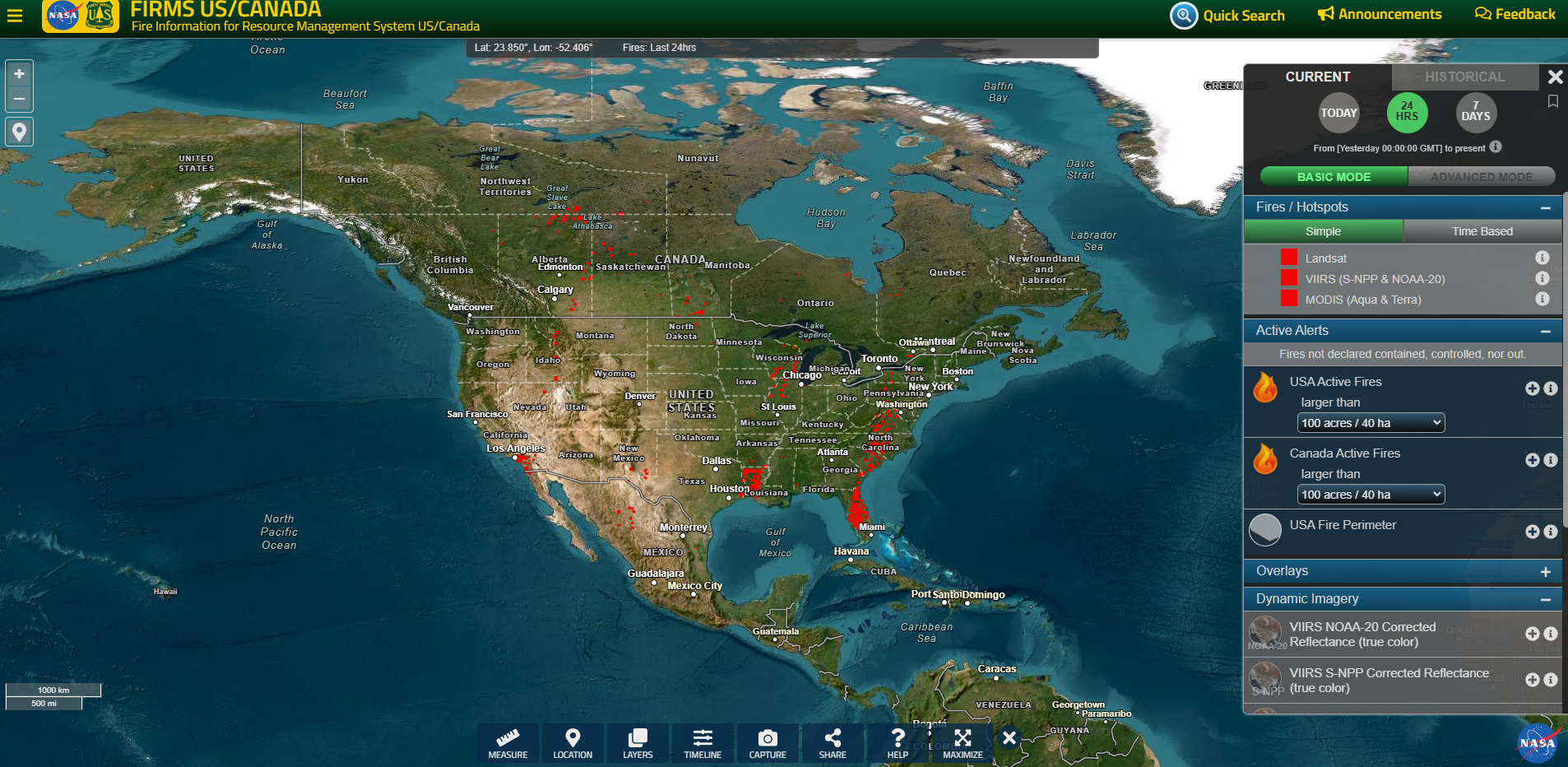Toggle VIIRS (S-NPP & NOAA-20) swatch
This screenshot has width=1568, height=767.
click(x=1288, y=277)
